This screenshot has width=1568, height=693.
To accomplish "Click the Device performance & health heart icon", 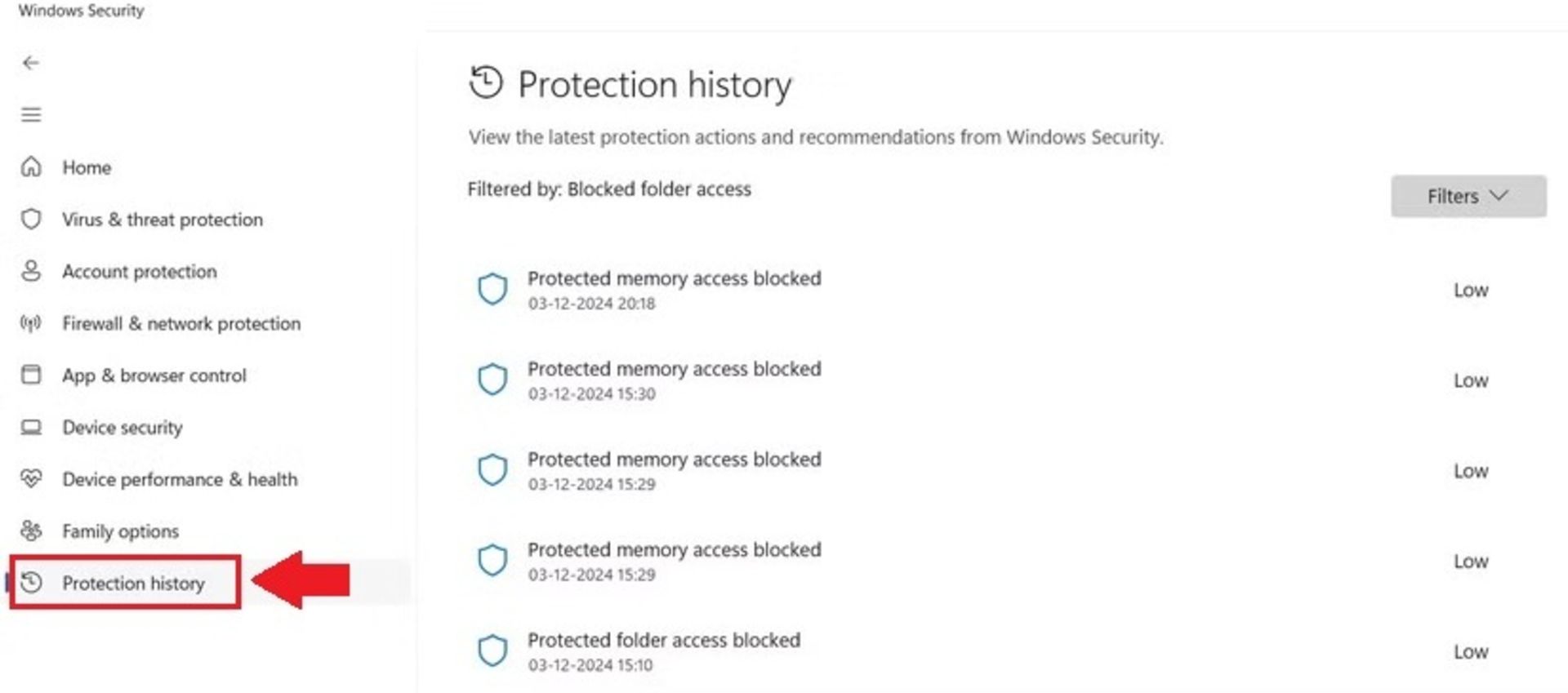I will [x=31, y=478].
